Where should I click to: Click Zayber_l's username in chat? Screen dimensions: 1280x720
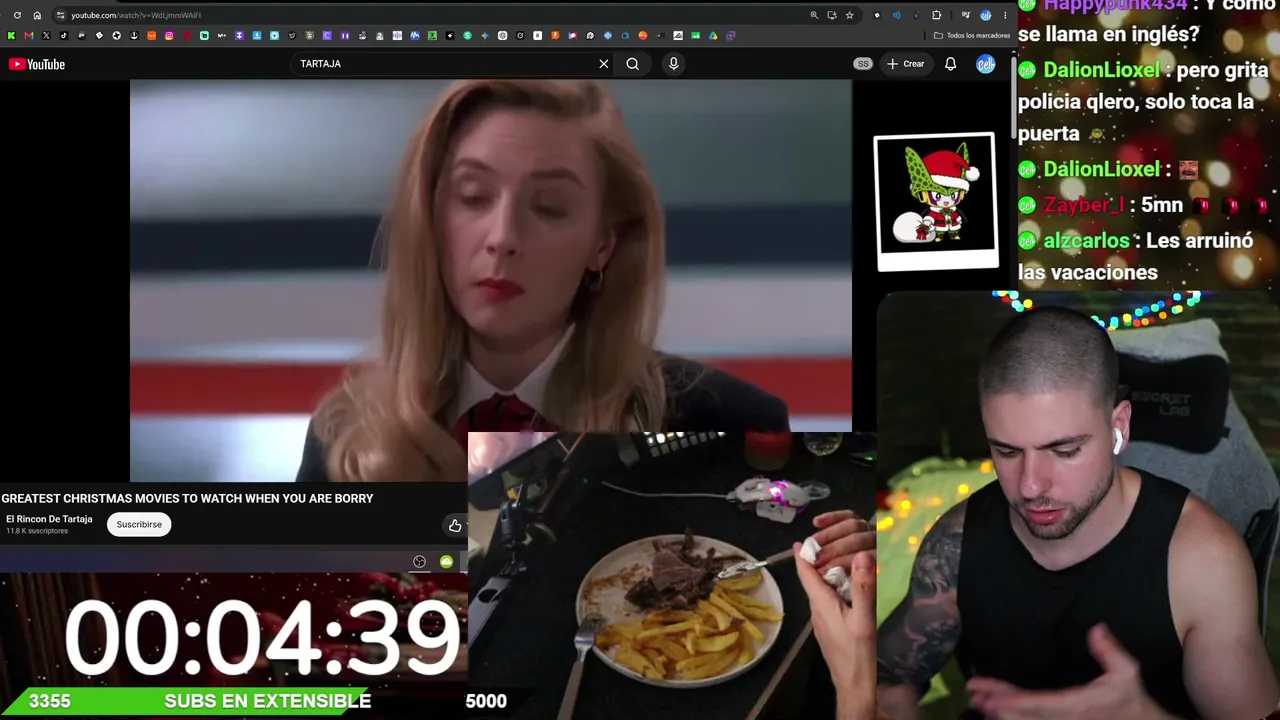[x=1084, y=205]
